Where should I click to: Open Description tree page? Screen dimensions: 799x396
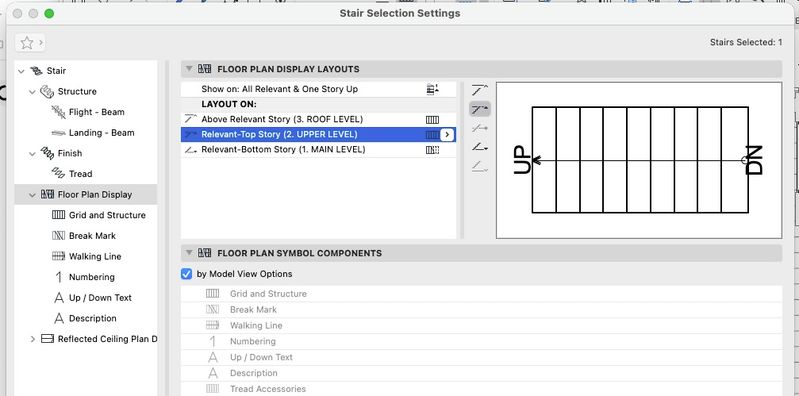click(x=93, y=319)
